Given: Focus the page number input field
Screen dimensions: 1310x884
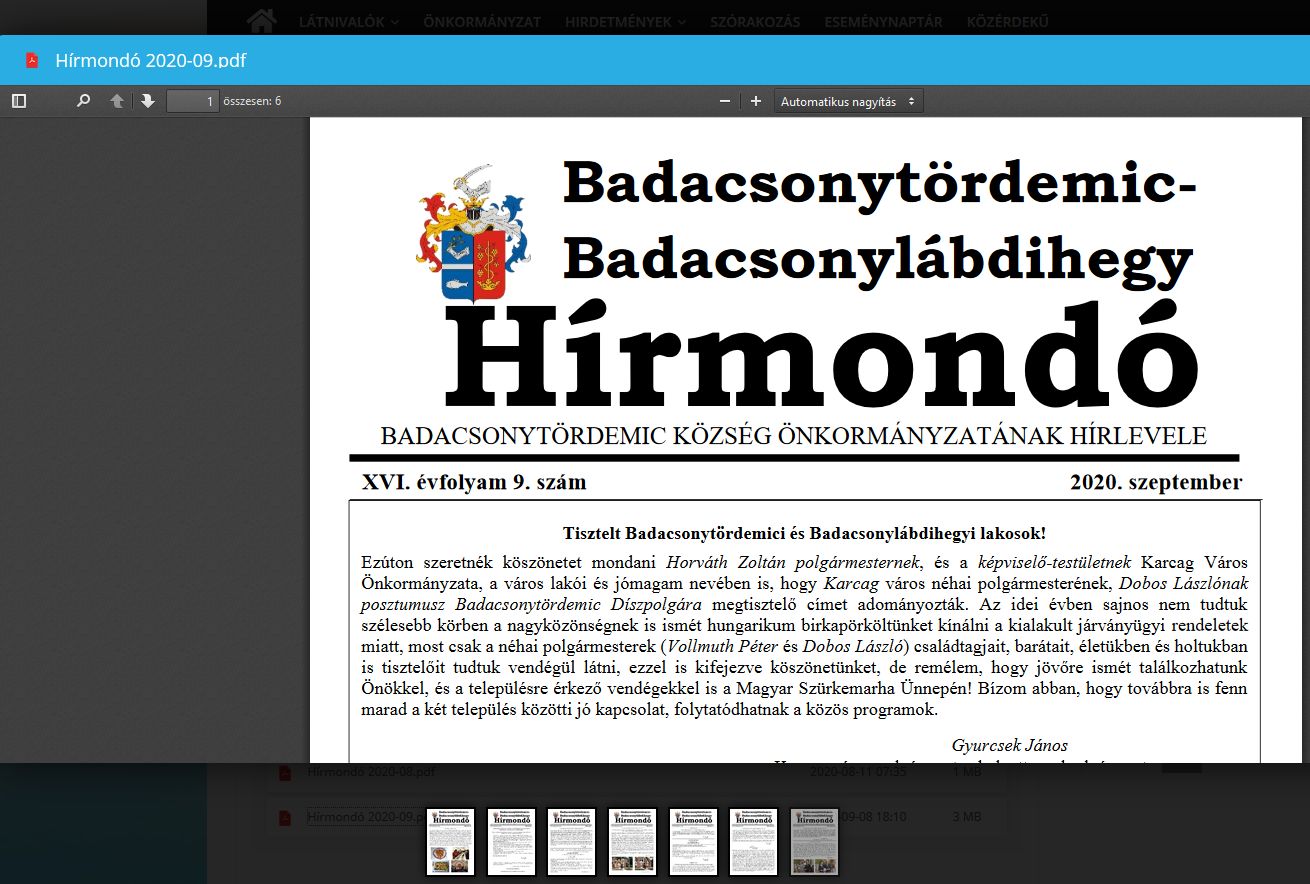Looking at the screenshot, I should point(193,101).
